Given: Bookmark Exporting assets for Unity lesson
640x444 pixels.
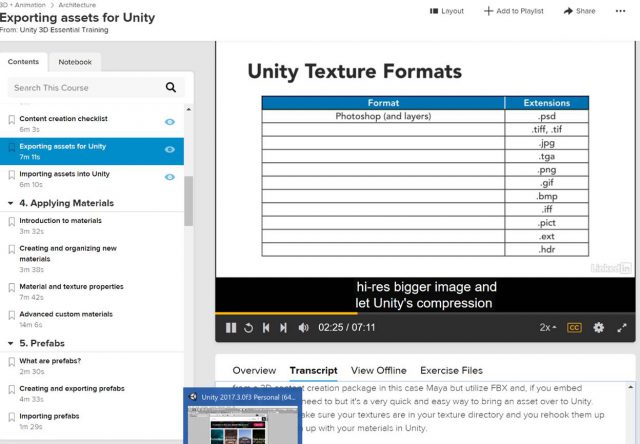Looking at the screenshot, I should coord(11,147).
